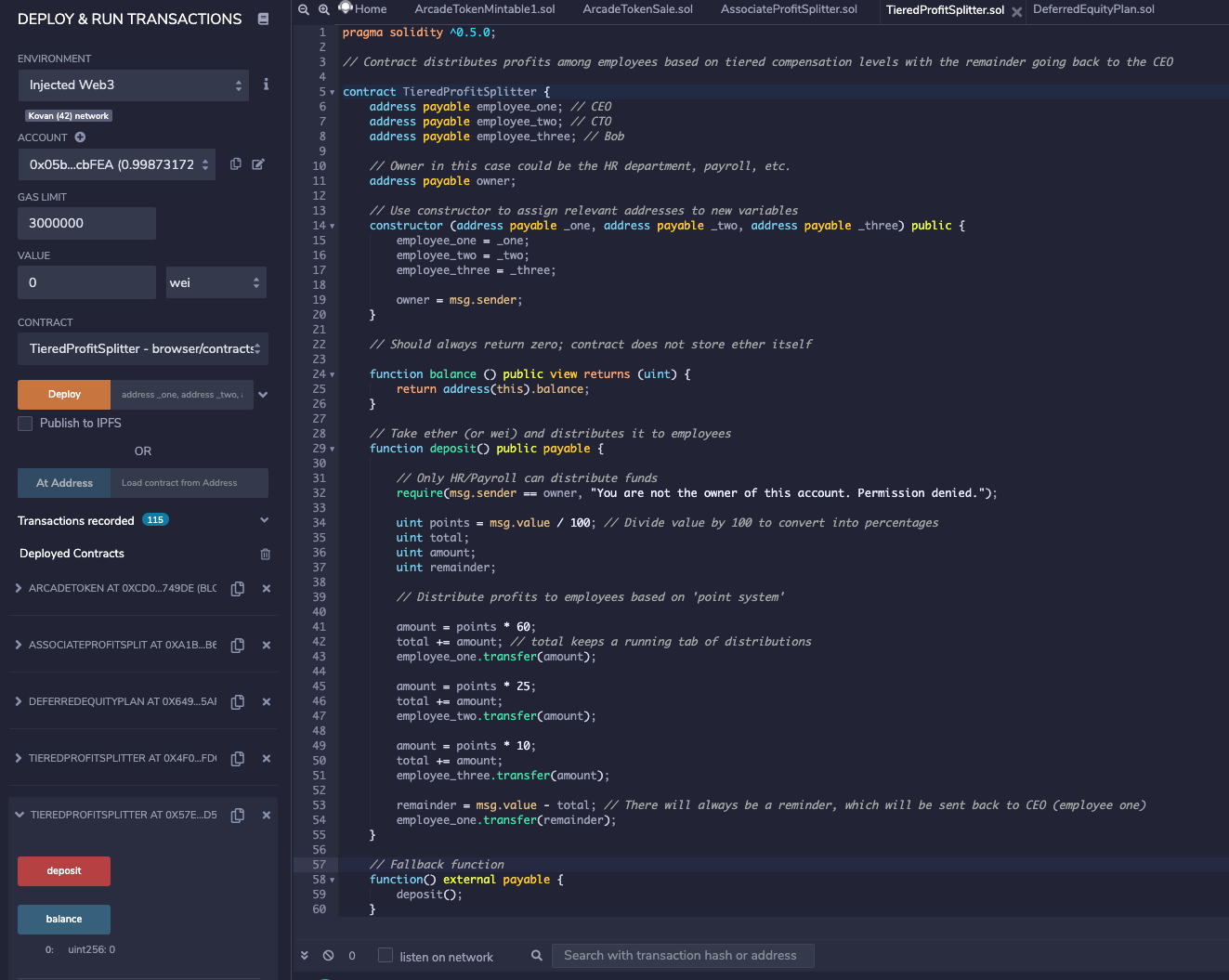Image resolution: width=1229 pixels, height=980 pixels.
Task: Click the info icon next to Environment
Action: pyautogui.click(x=266, y=85)
